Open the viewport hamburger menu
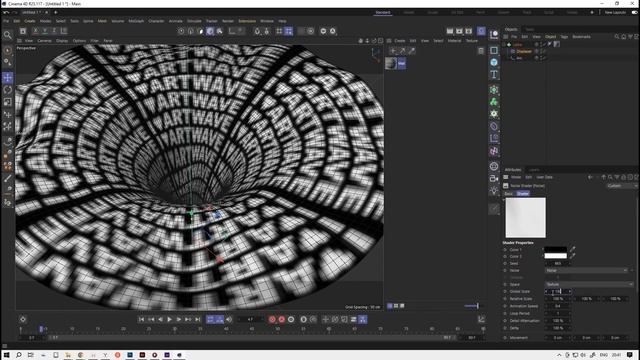The height and width of the screenshot is (360, 640). click(19, 41)
